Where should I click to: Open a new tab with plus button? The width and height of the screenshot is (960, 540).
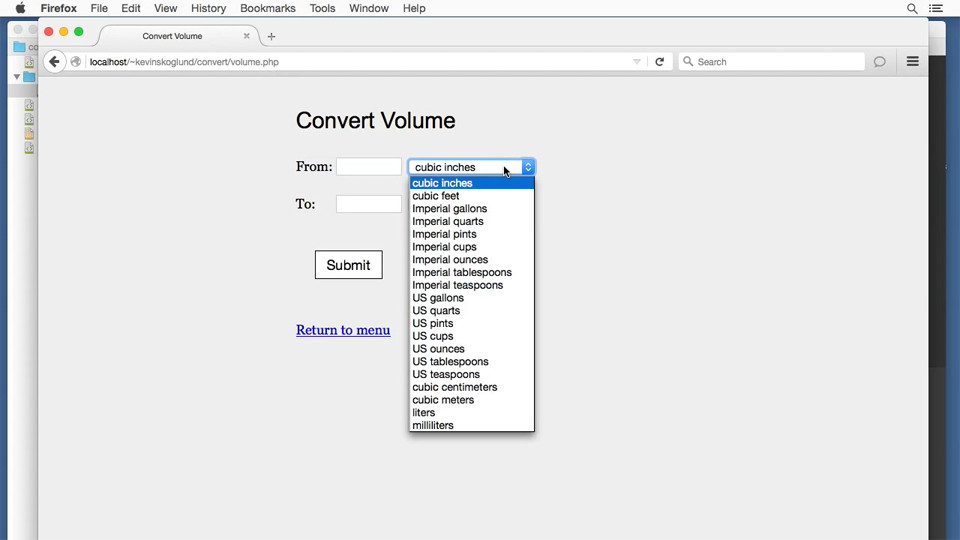[271, 36]
